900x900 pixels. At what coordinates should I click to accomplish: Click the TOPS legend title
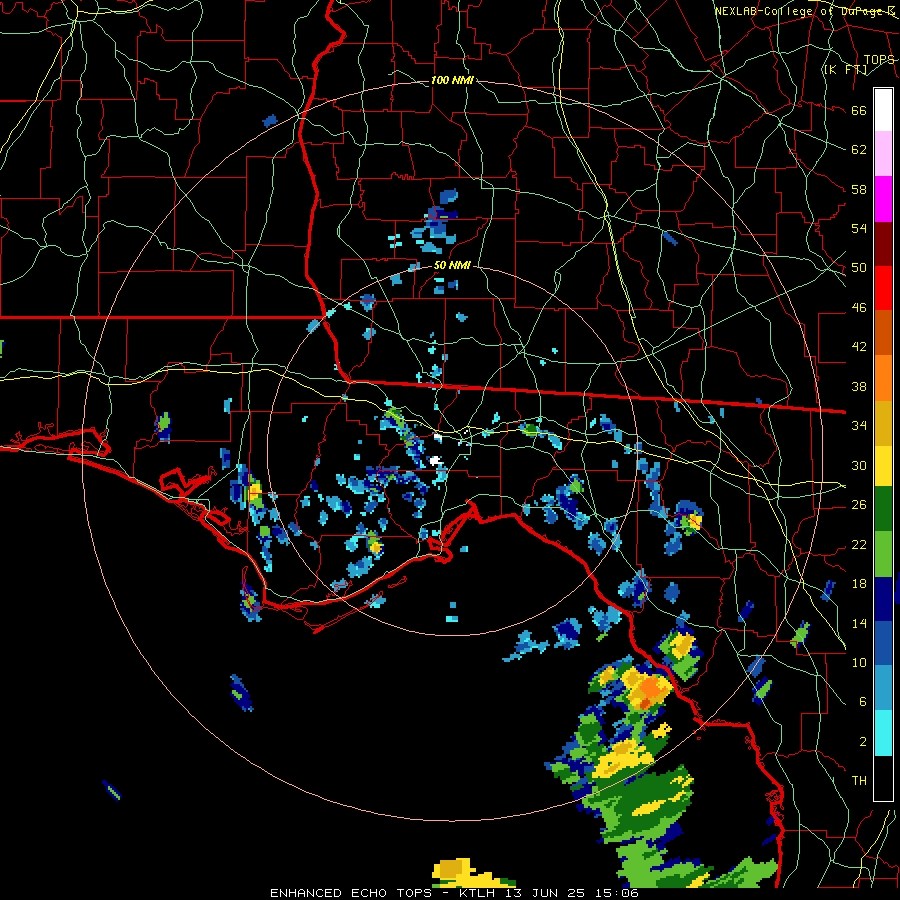click(879, 60)
